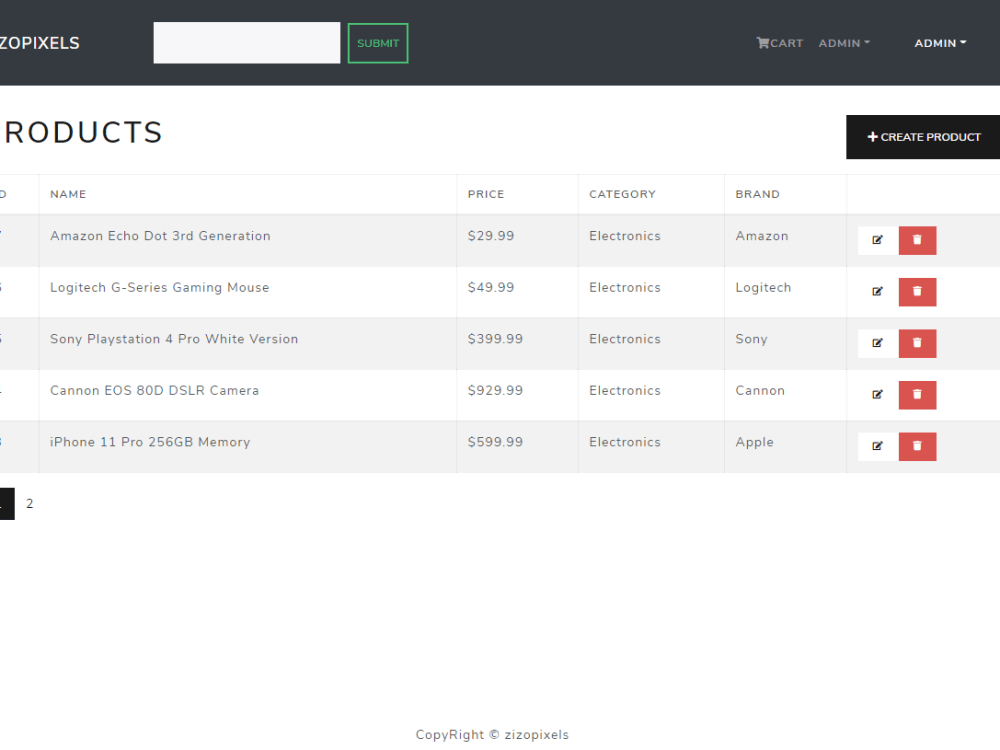Submit the search form
This screenshot has width=1000, height=750.
(x=378, y=43)
